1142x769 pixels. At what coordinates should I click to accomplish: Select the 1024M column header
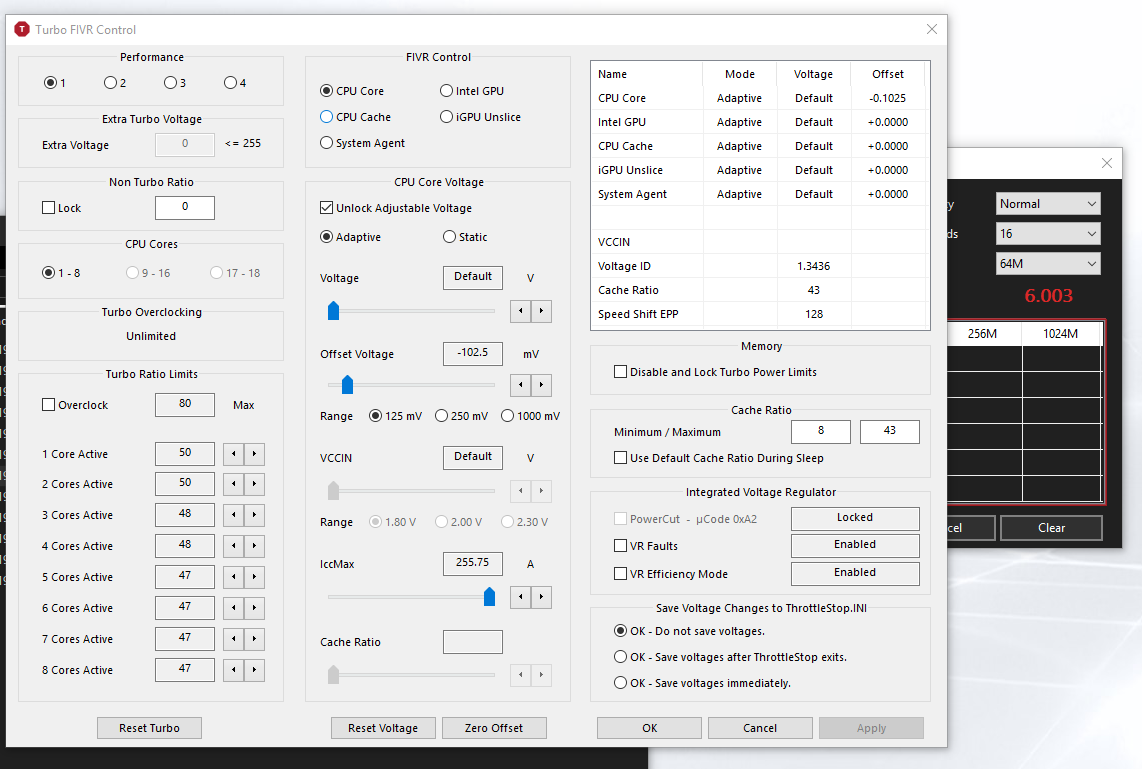(1062, 334)
